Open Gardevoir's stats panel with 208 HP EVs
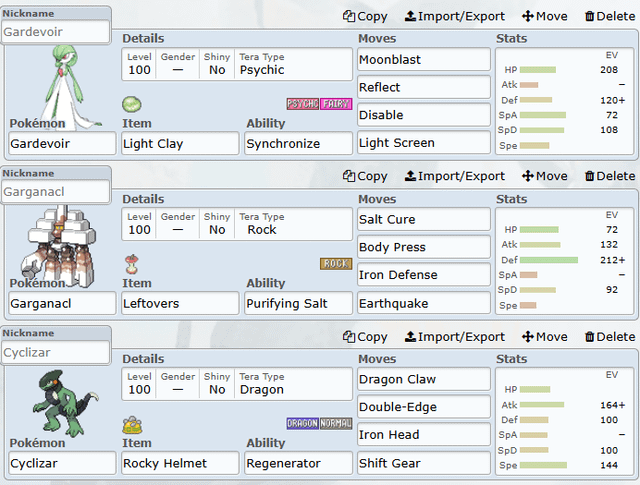 point(564,101)
